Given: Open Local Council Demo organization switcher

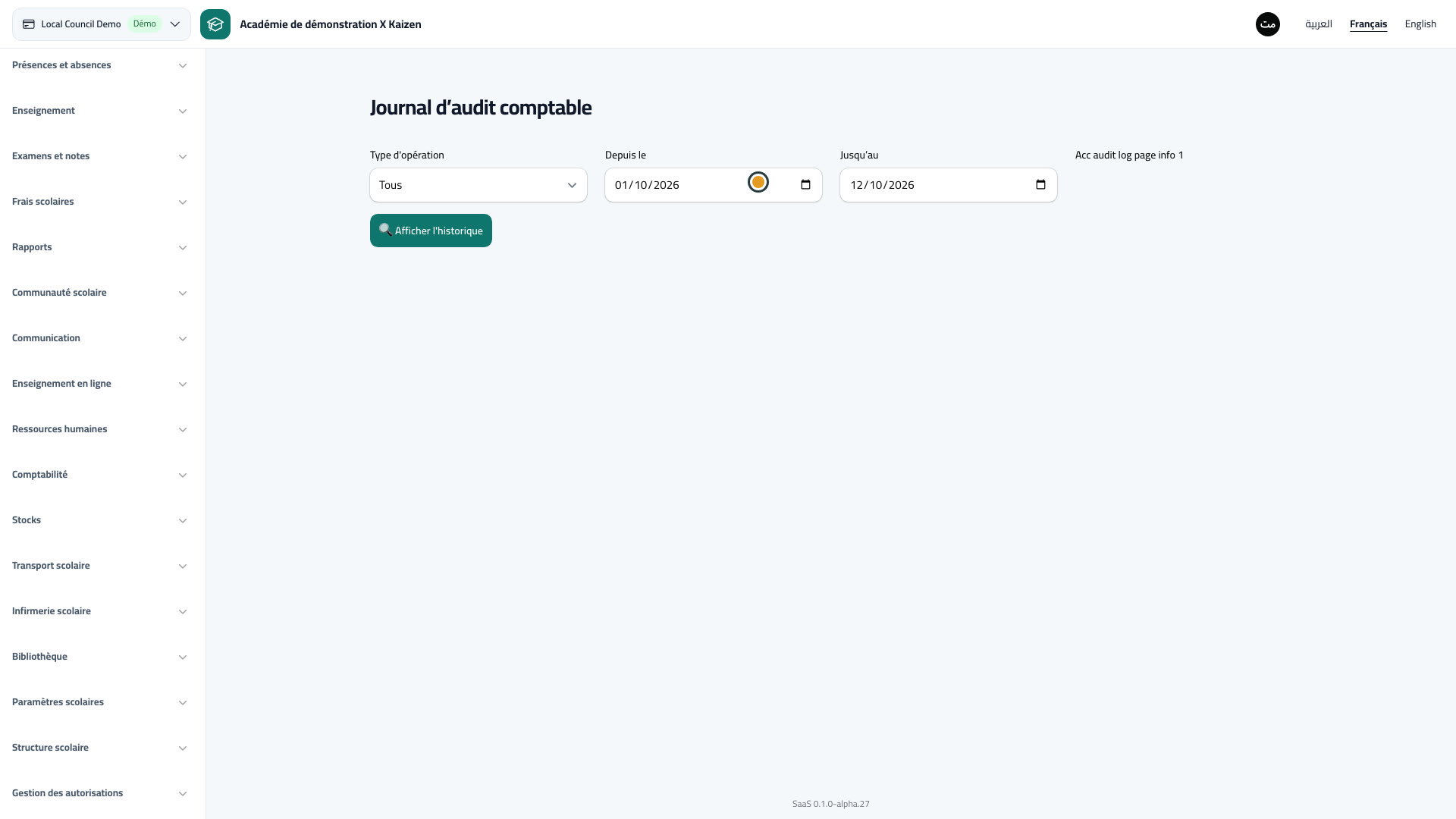Looking at the screenshot, I should 102,24.
